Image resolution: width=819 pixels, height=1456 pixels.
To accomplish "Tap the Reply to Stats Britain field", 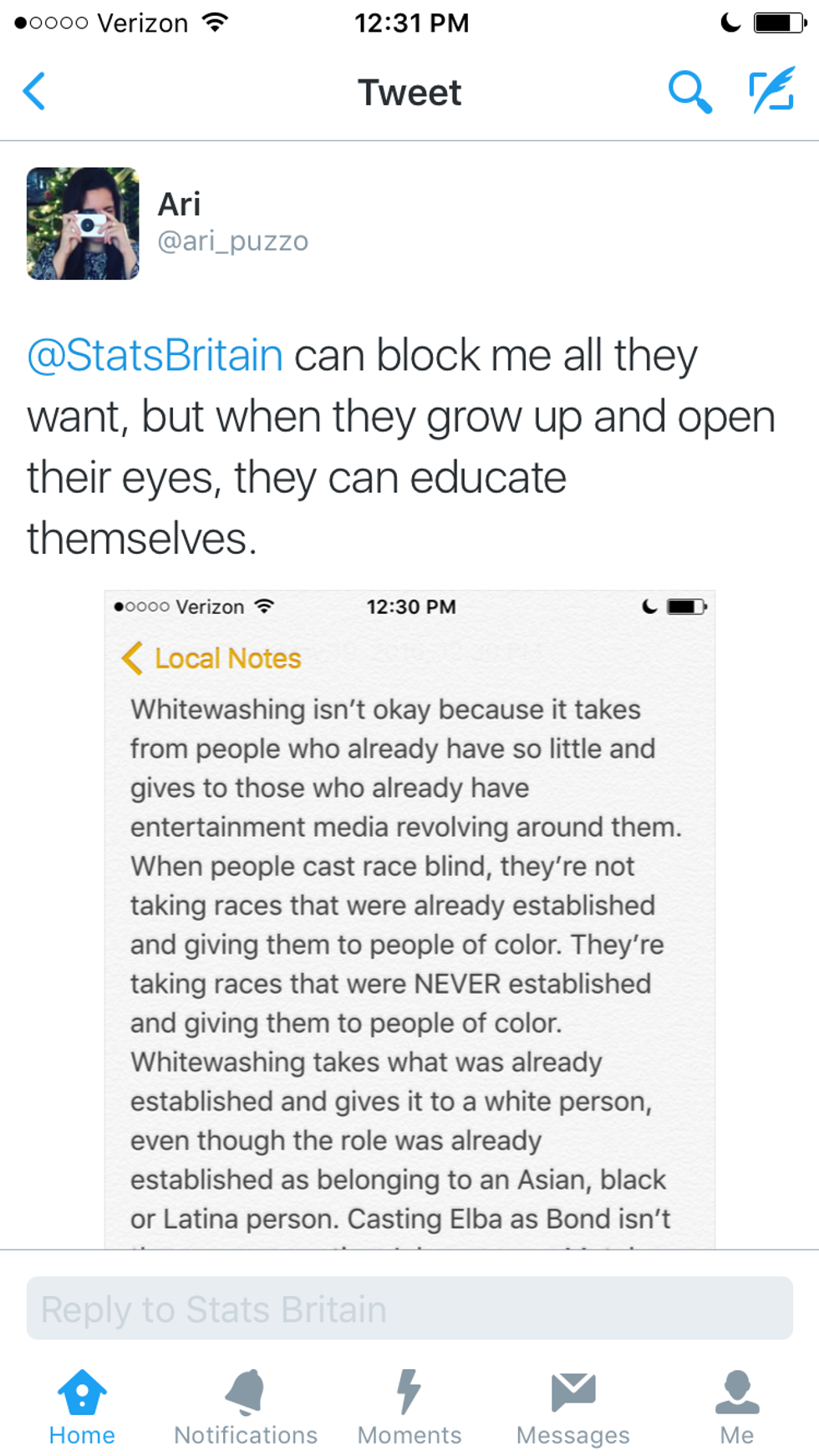I will tap(409, 1308).
